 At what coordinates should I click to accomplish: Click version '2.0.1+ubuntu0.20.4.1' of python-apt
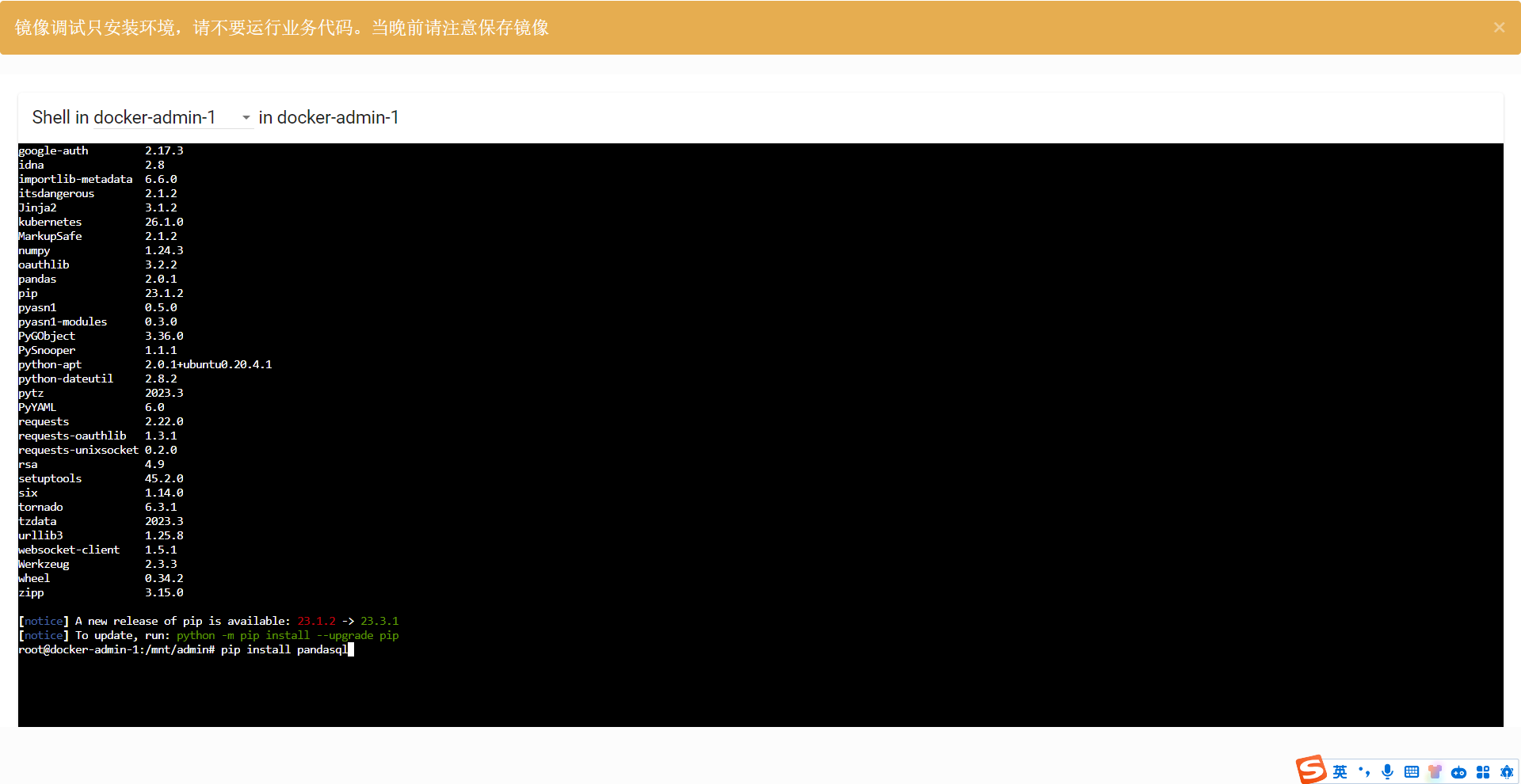tap(208, 364)
